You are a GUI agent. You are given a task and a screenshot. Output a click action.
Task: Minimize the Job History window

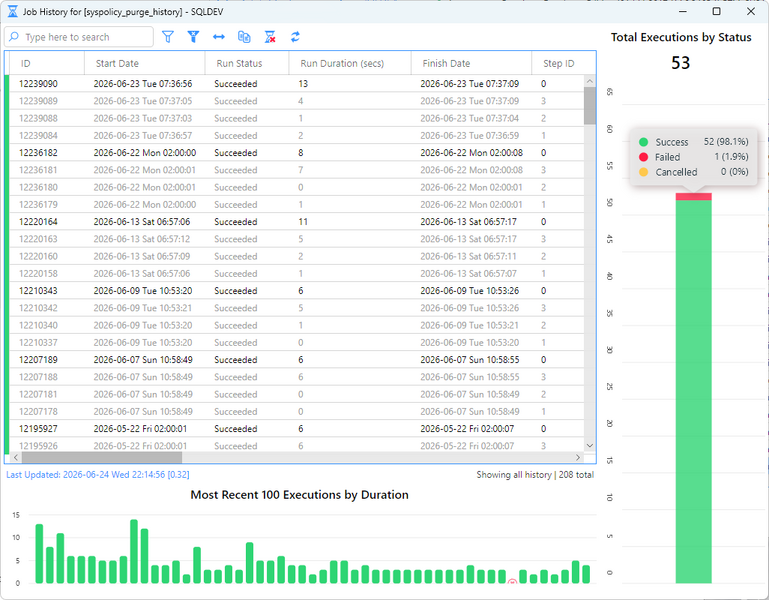[x=683, y=11]
